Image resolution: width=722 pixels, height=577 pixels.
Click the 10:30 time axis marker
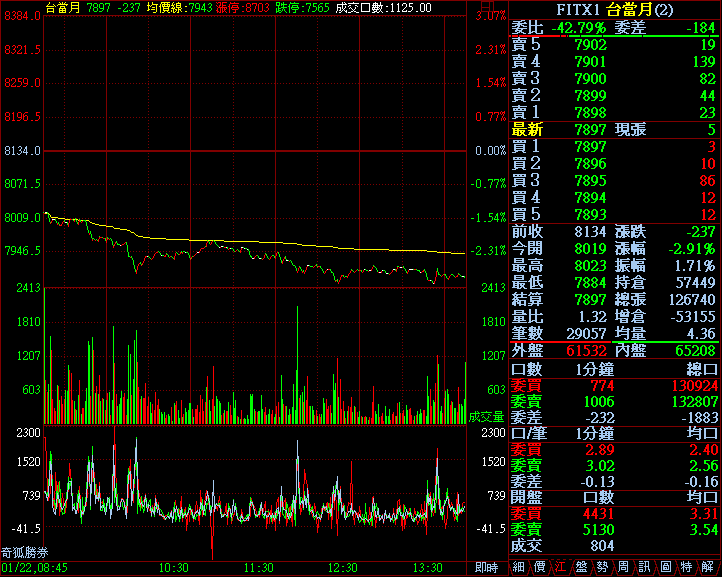(x=174, y=568)
